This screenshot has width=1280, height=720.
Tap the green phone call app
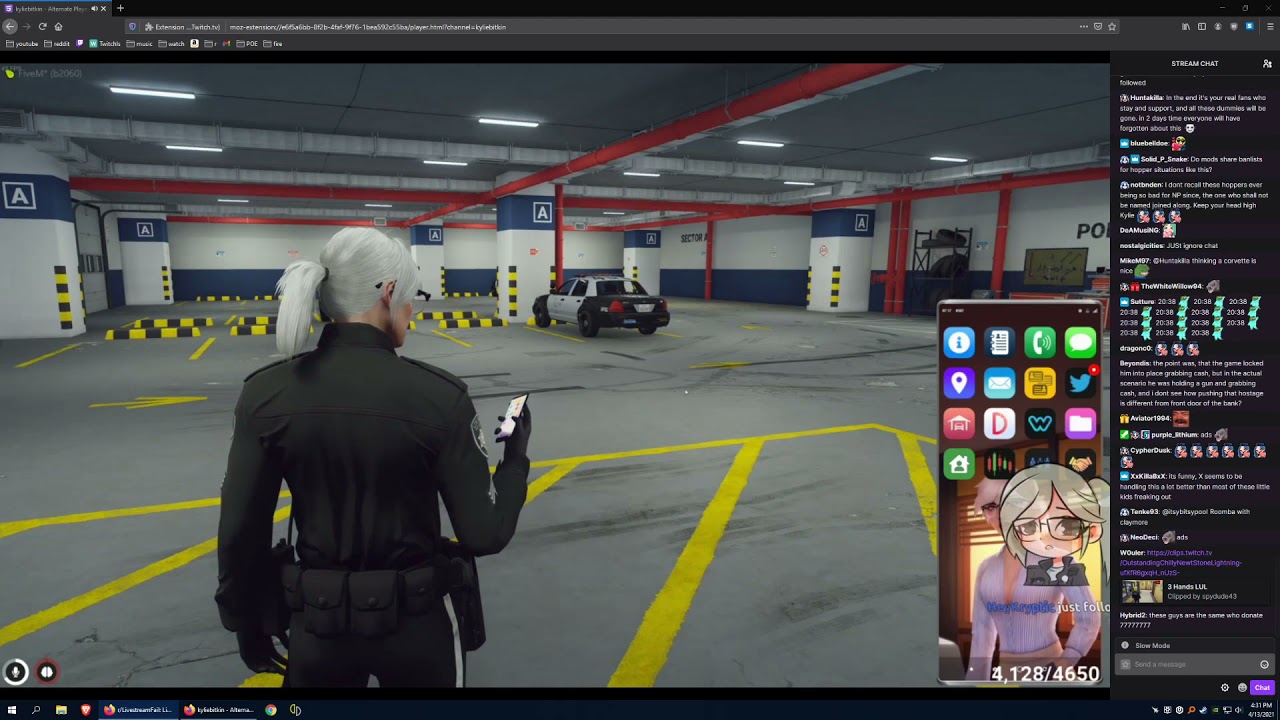click(x=1040, y=343)
